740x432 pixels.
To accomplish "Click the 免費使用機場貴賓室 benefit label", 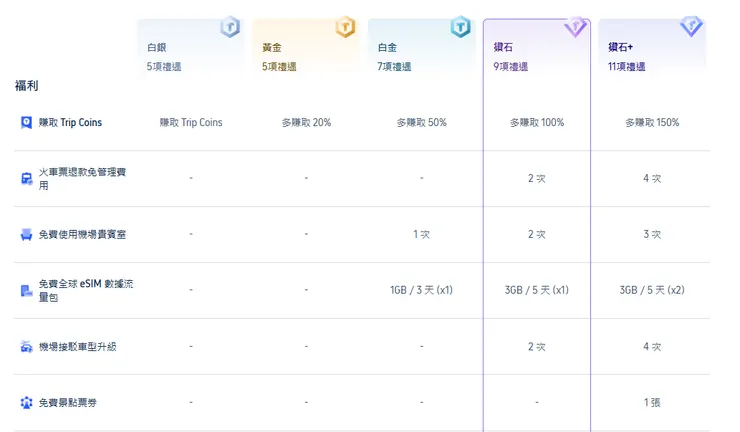I will point(82,235).
